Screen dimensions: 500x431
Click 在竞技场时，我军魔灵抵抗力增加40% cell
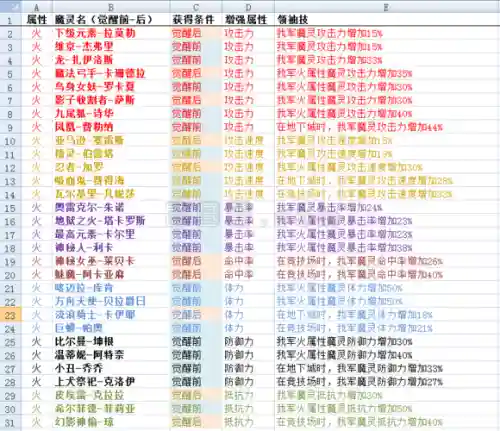(387, 423)
